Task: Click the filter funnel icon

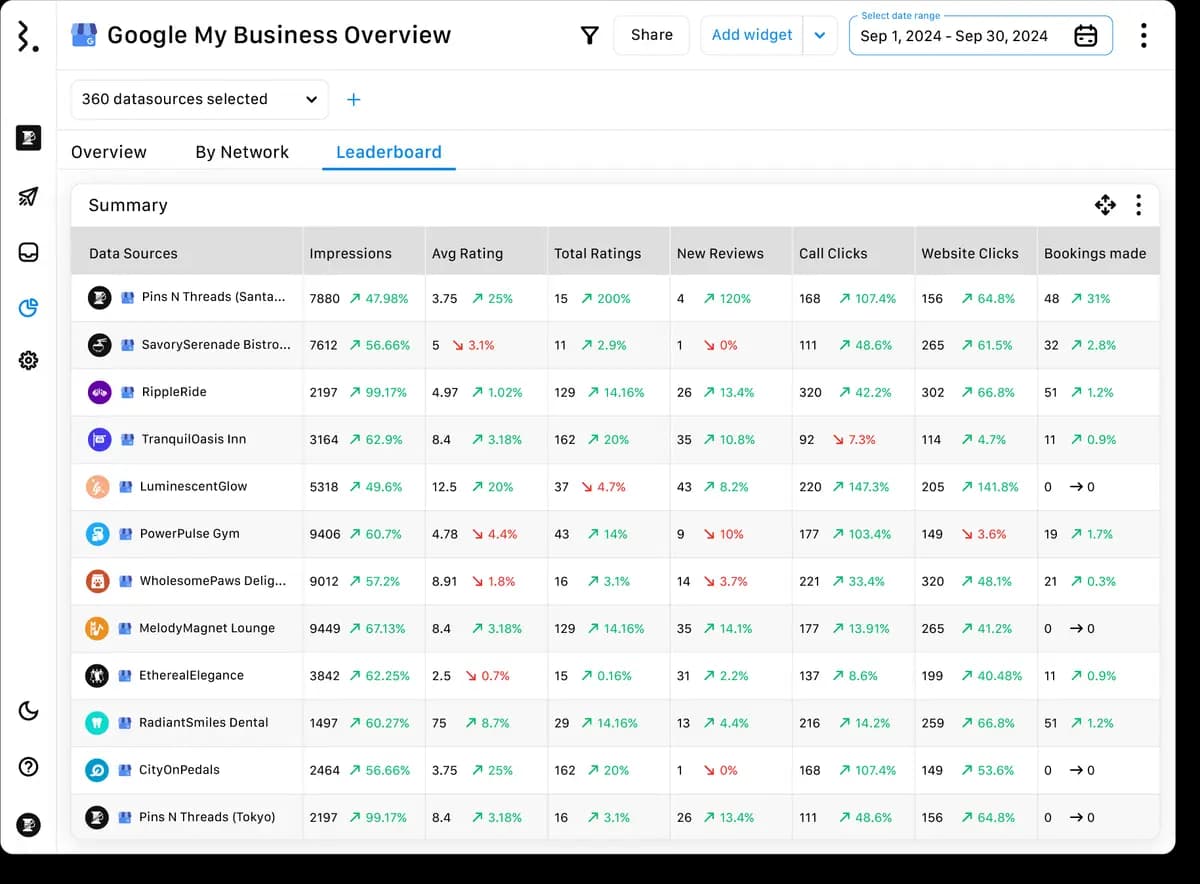Action: pyautogui.click(x=590, y=36)
